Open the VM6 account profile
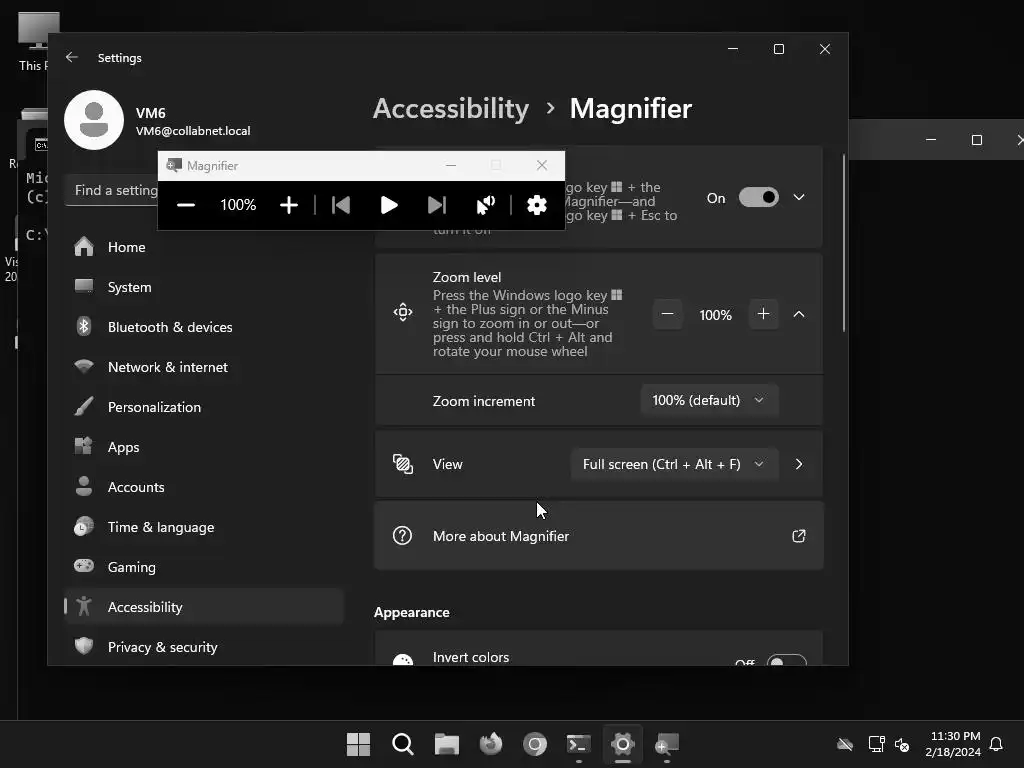This screenshot has width=1024, height=768. [157, 121]
